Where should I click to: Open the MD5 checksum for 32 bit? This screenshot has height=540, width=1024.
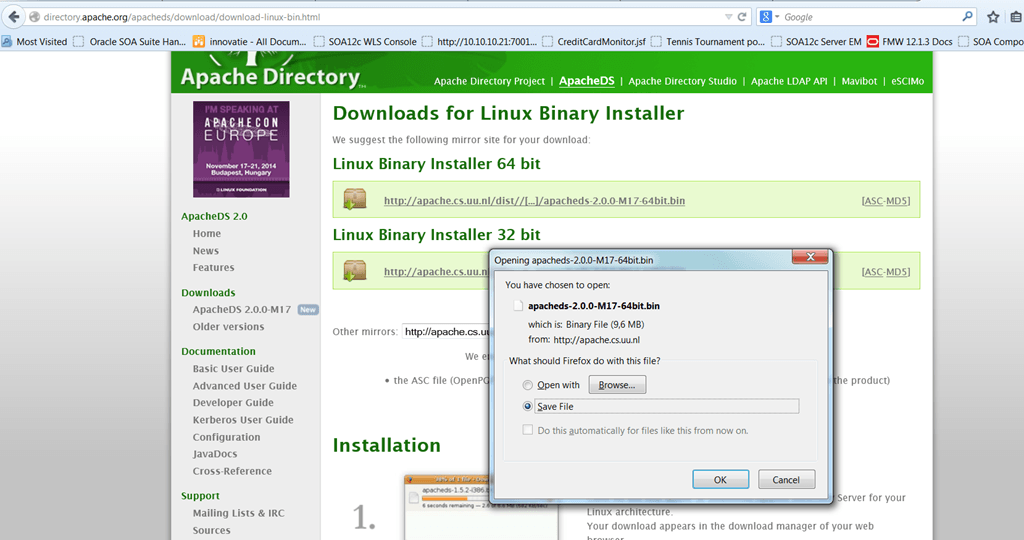click(x=897, y=272)
